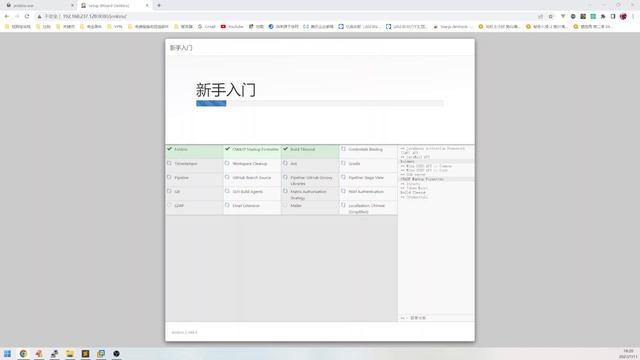This screenshot has height=360, width=640.
Task: Click the Jenkins version text in footer
Action: [x=184, y=332]
